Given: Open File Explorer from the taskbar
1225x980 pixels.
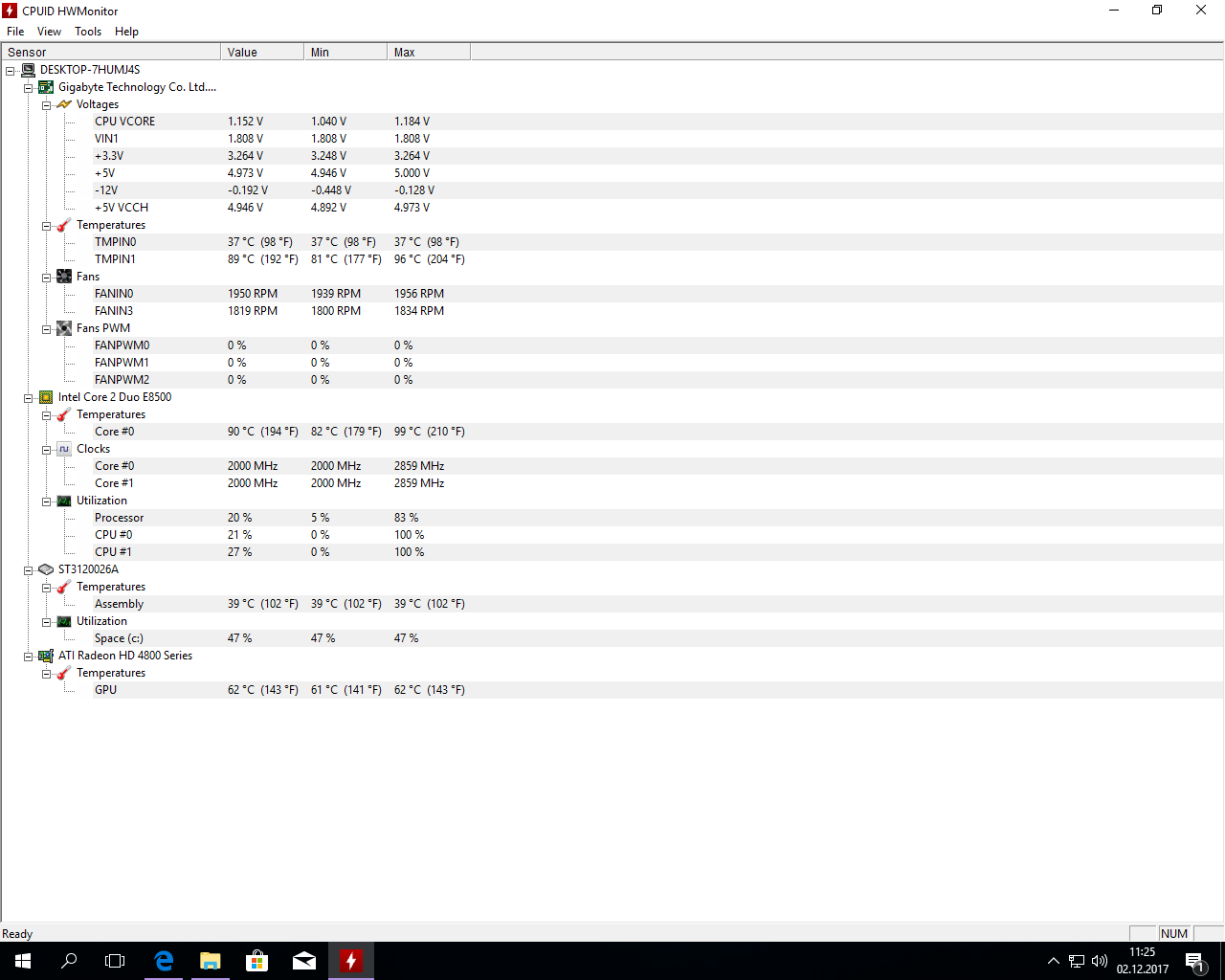Looking at the screenshot, I should click(x=211, y=961).
